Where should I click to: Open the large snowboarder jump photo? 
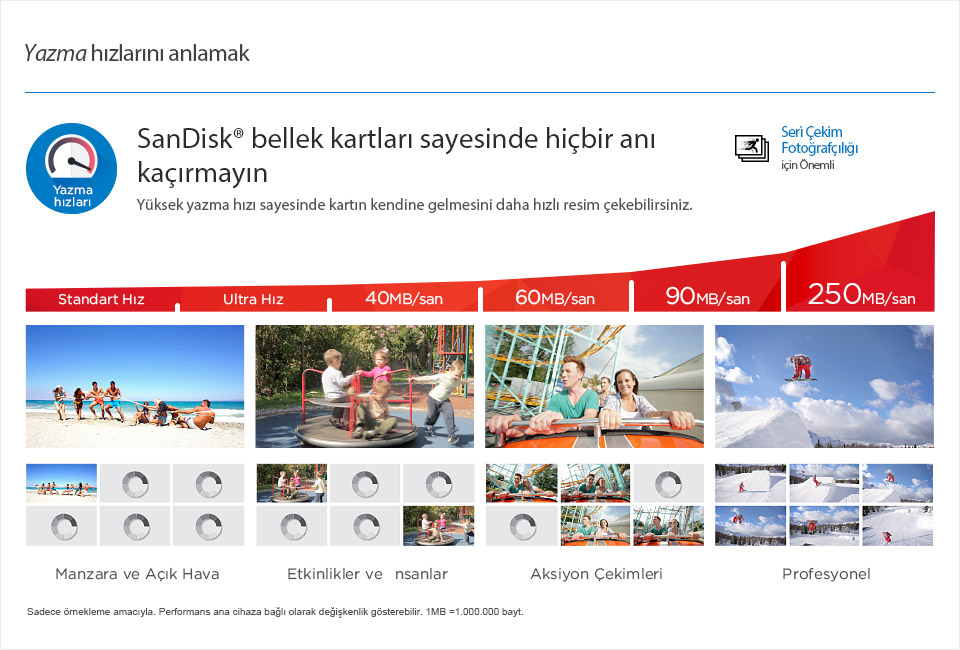pos(824,386)
